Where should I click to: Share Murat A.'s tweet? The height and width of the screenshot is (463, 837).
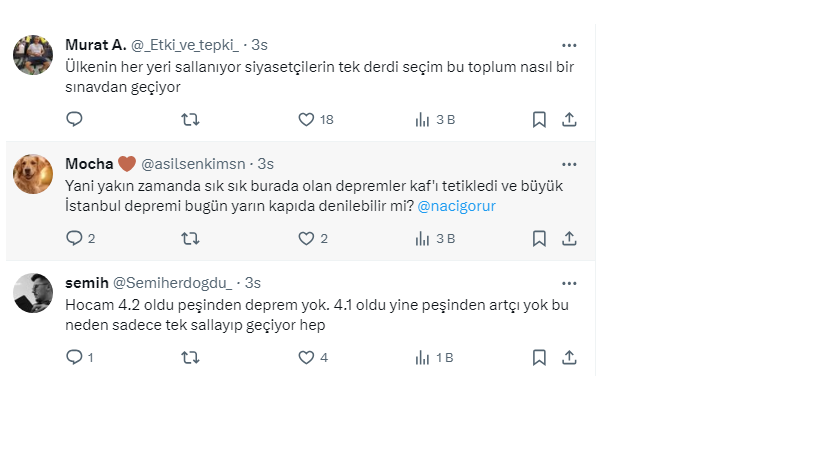coord(569,120)
